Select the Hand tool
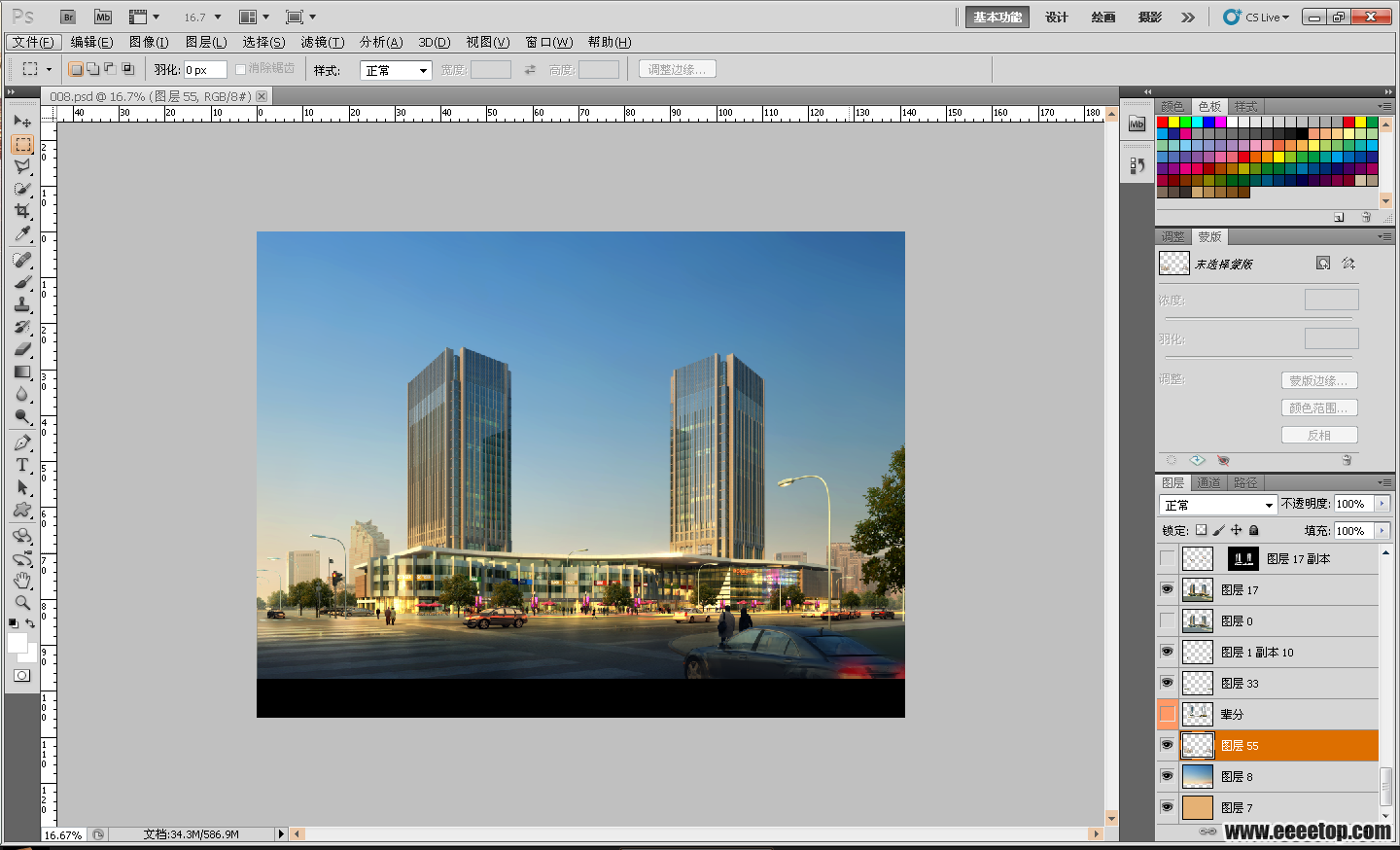 (x=22, y=581)
